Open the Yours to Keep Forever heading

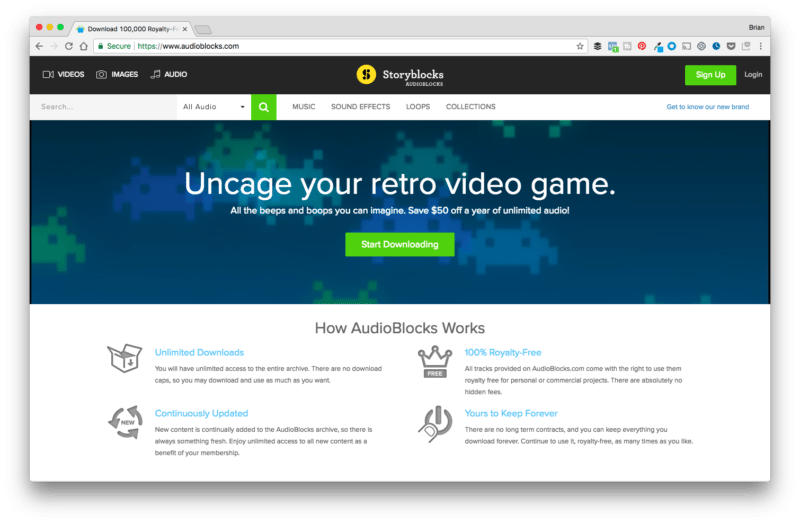point(511,413)
